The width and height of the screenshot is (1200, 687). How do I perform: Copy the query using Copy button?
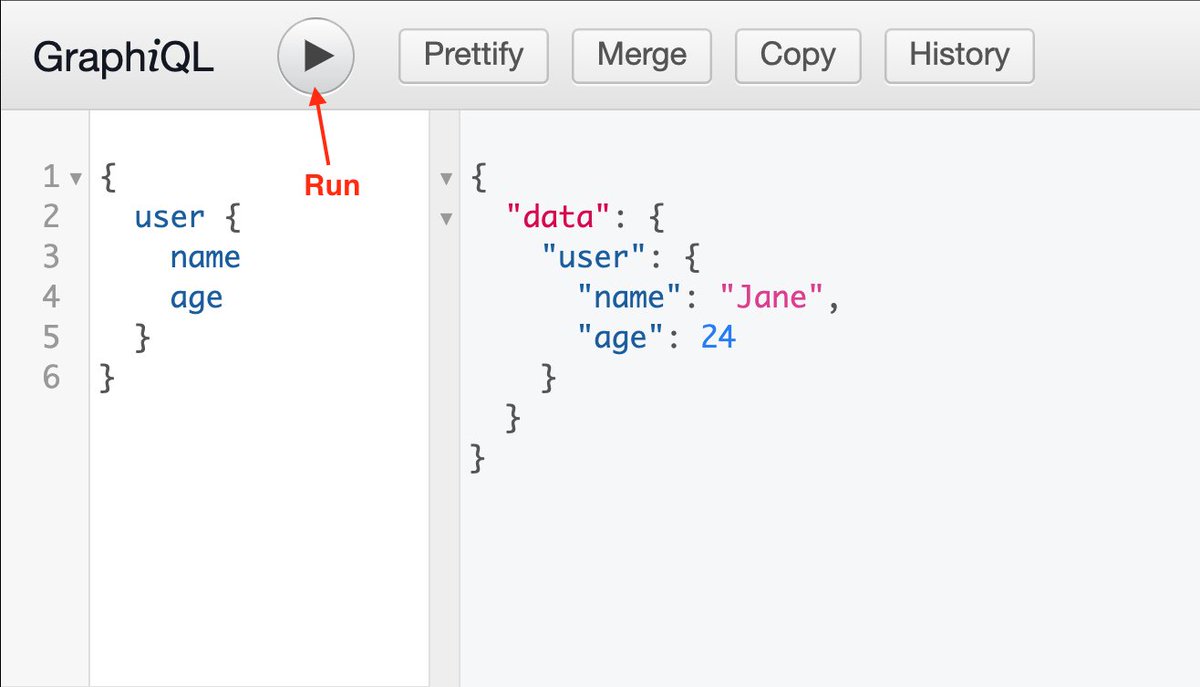[x=798, y=56]
